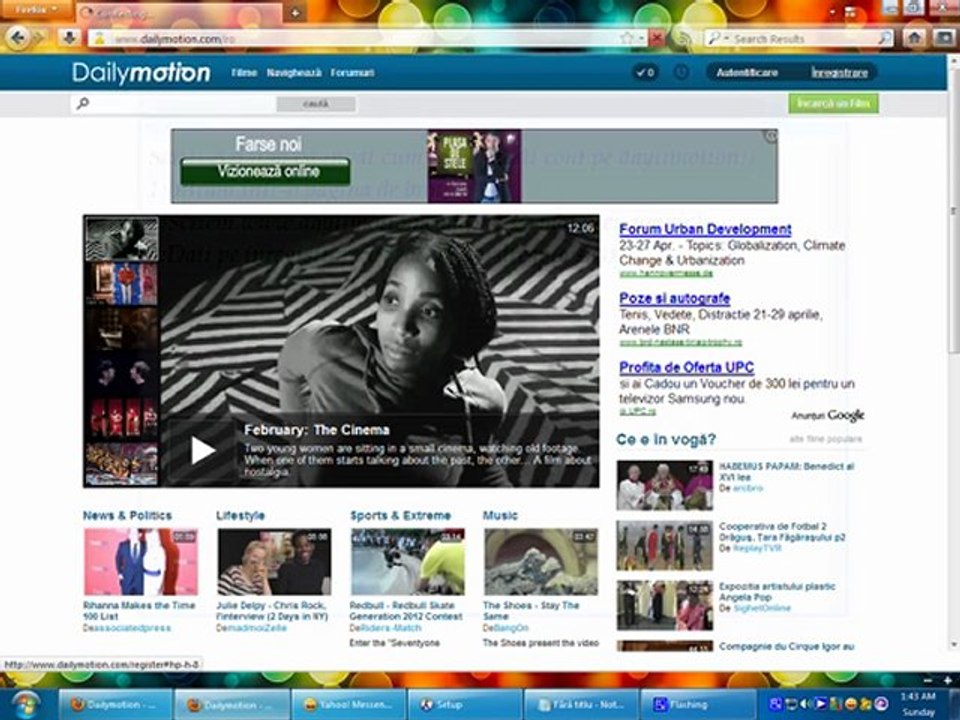Open Profita de Oferta UPC link
This screenshot has height=720, width=960.
coord(686,367)
